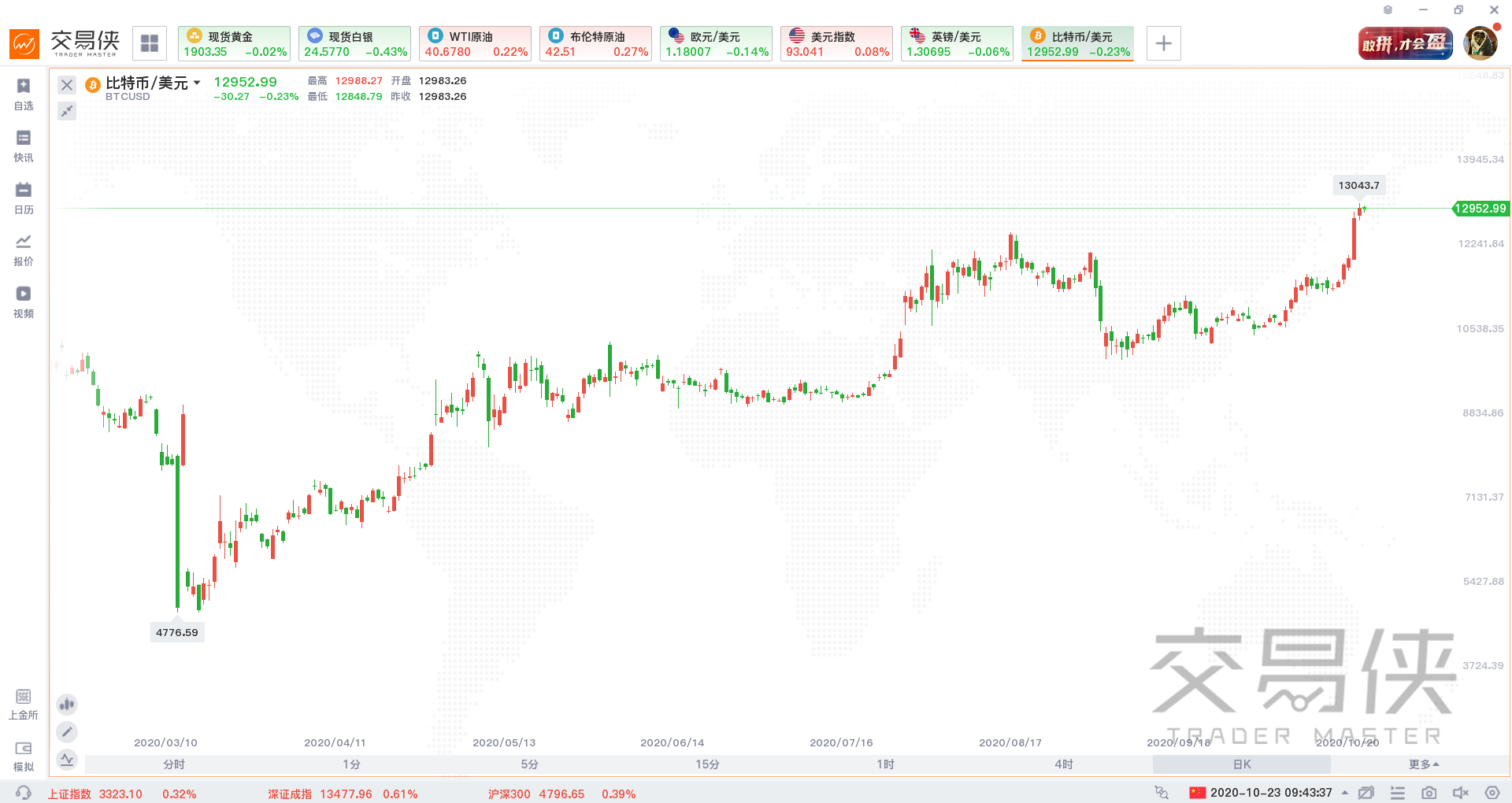Select the pencil drawing tool

[x=67, y=732]
